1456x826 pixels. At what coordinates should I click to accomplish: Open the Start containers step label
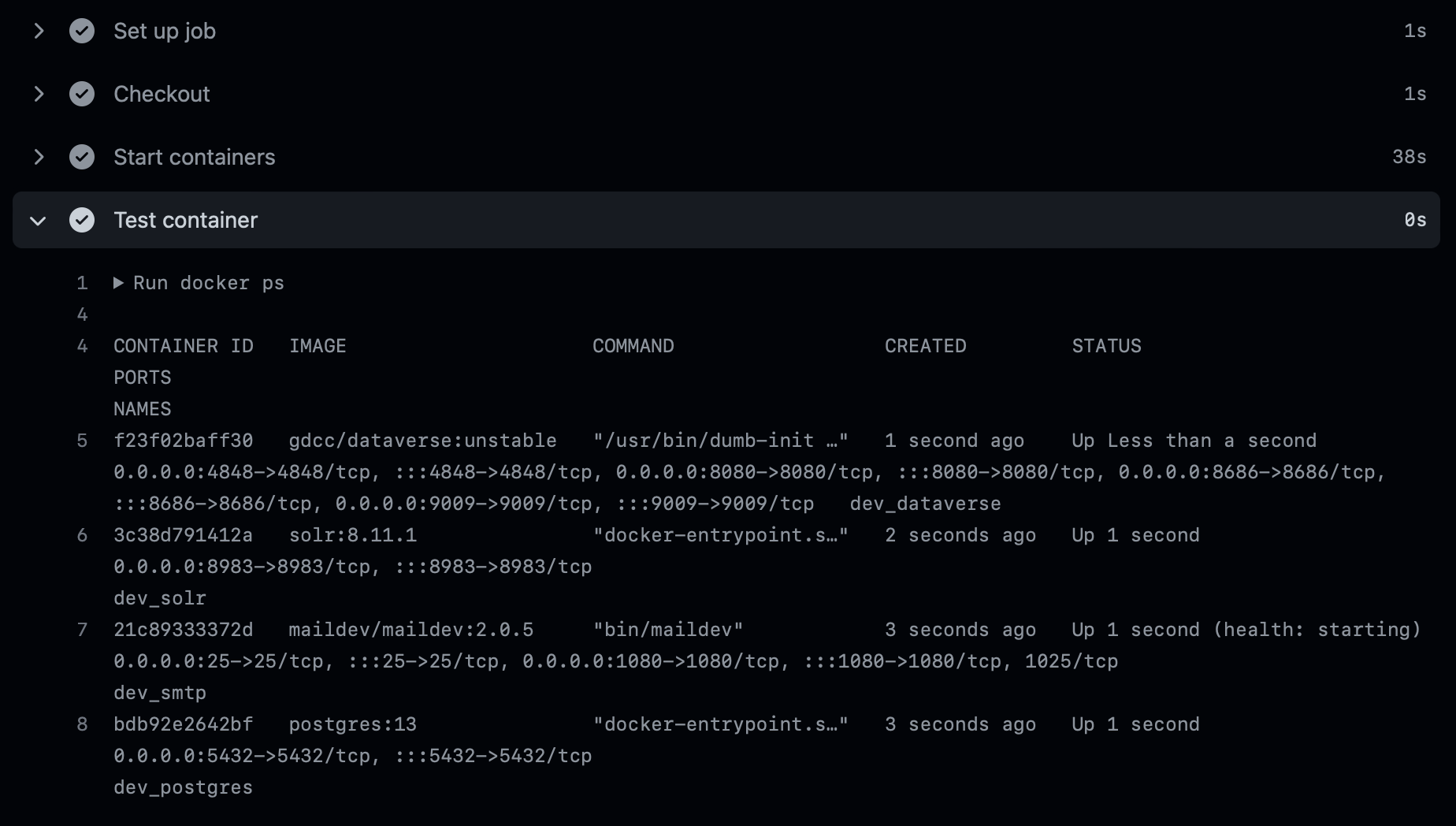click(194, 157)
